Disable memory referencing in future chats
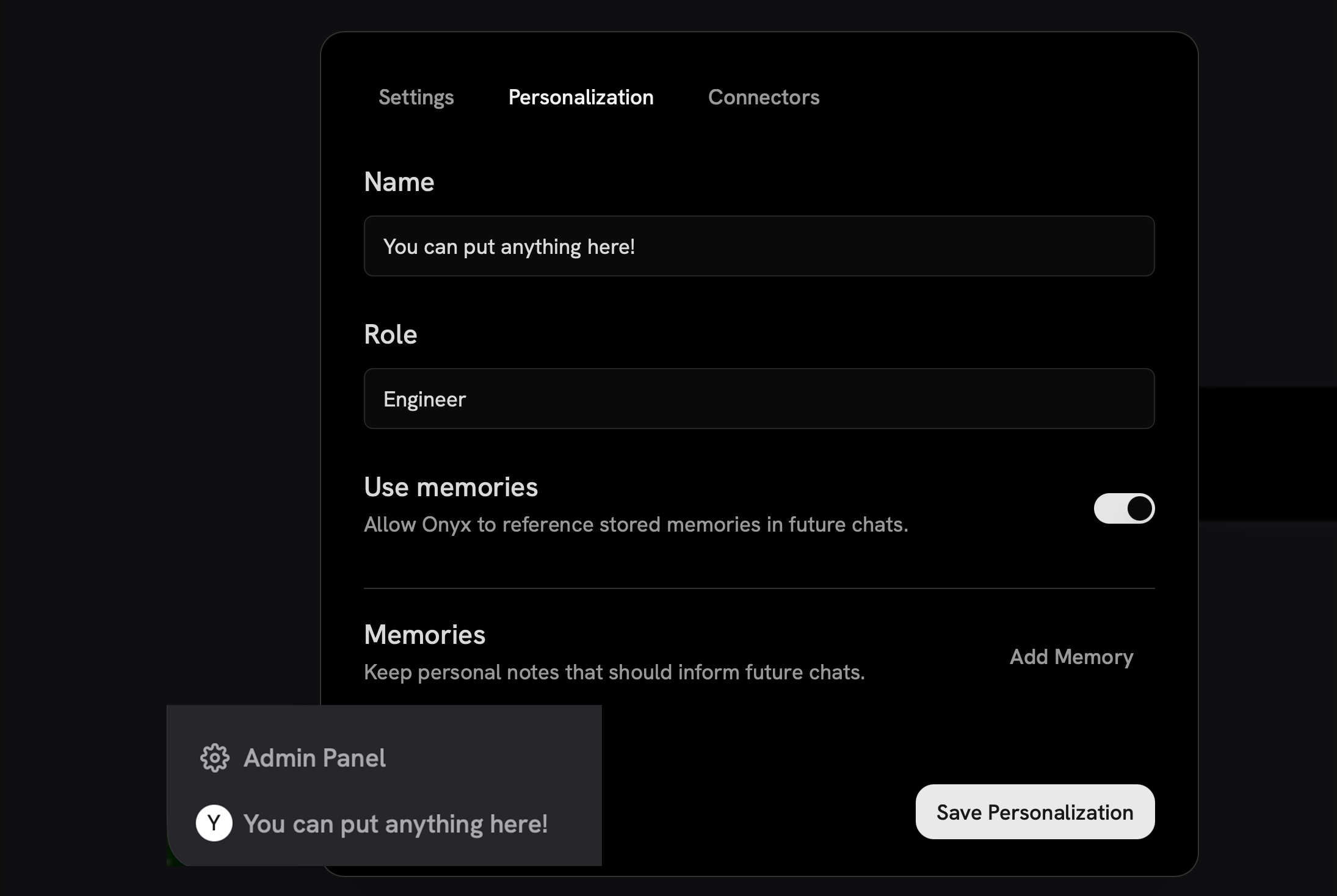 pos(1124,508)
